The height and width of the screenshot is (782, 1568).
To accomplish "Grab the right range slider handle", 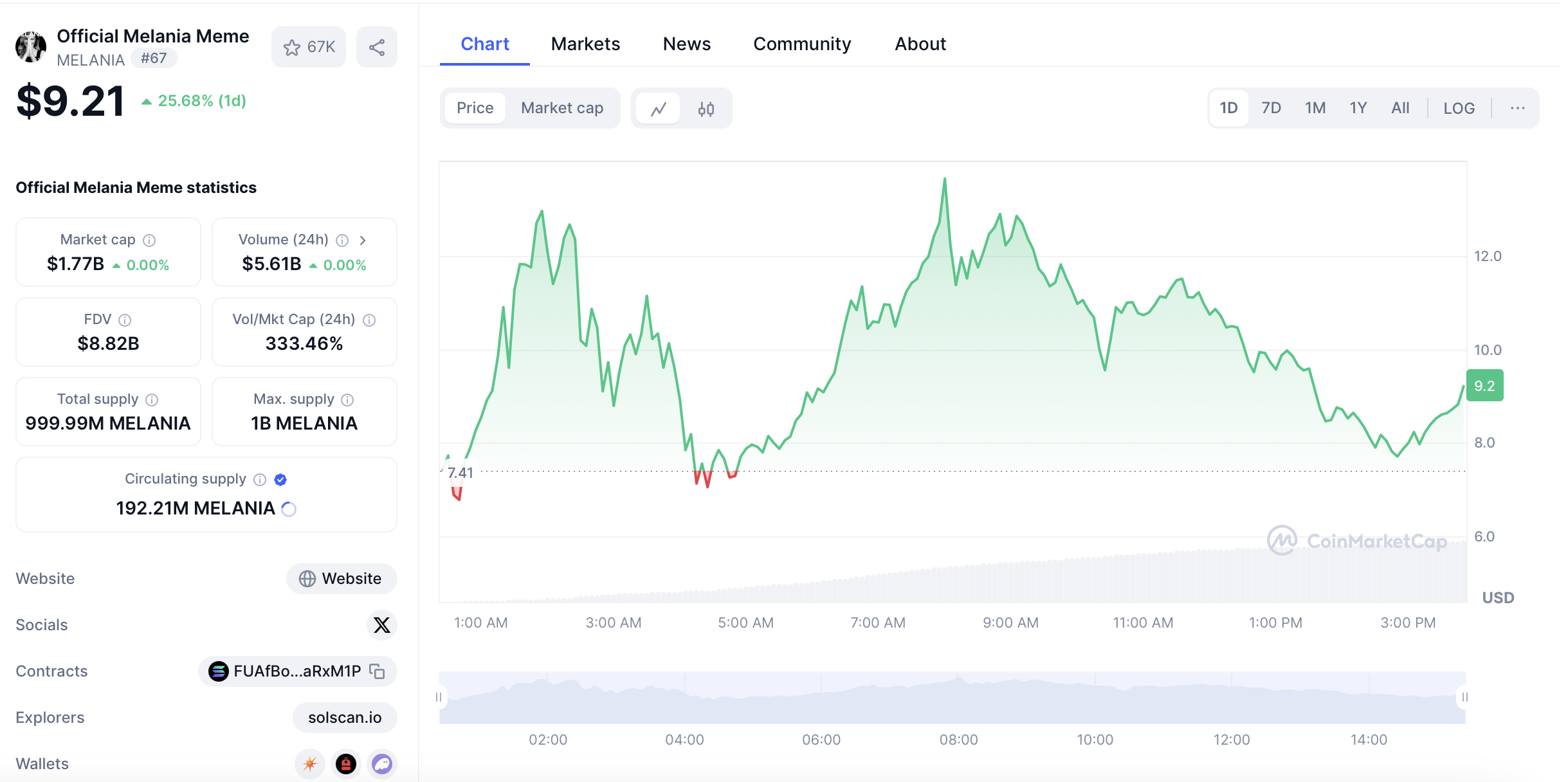I will (1464, 697).
